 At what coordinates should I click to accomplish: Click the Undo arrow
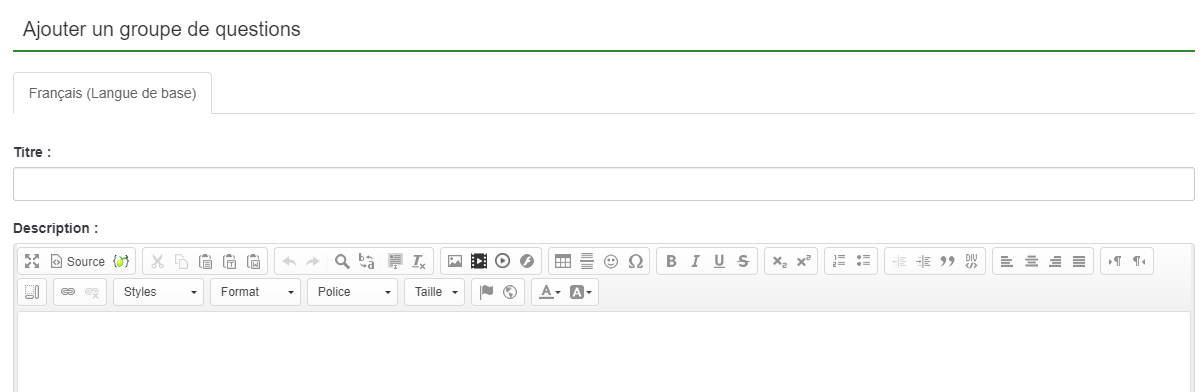(289, 262)
